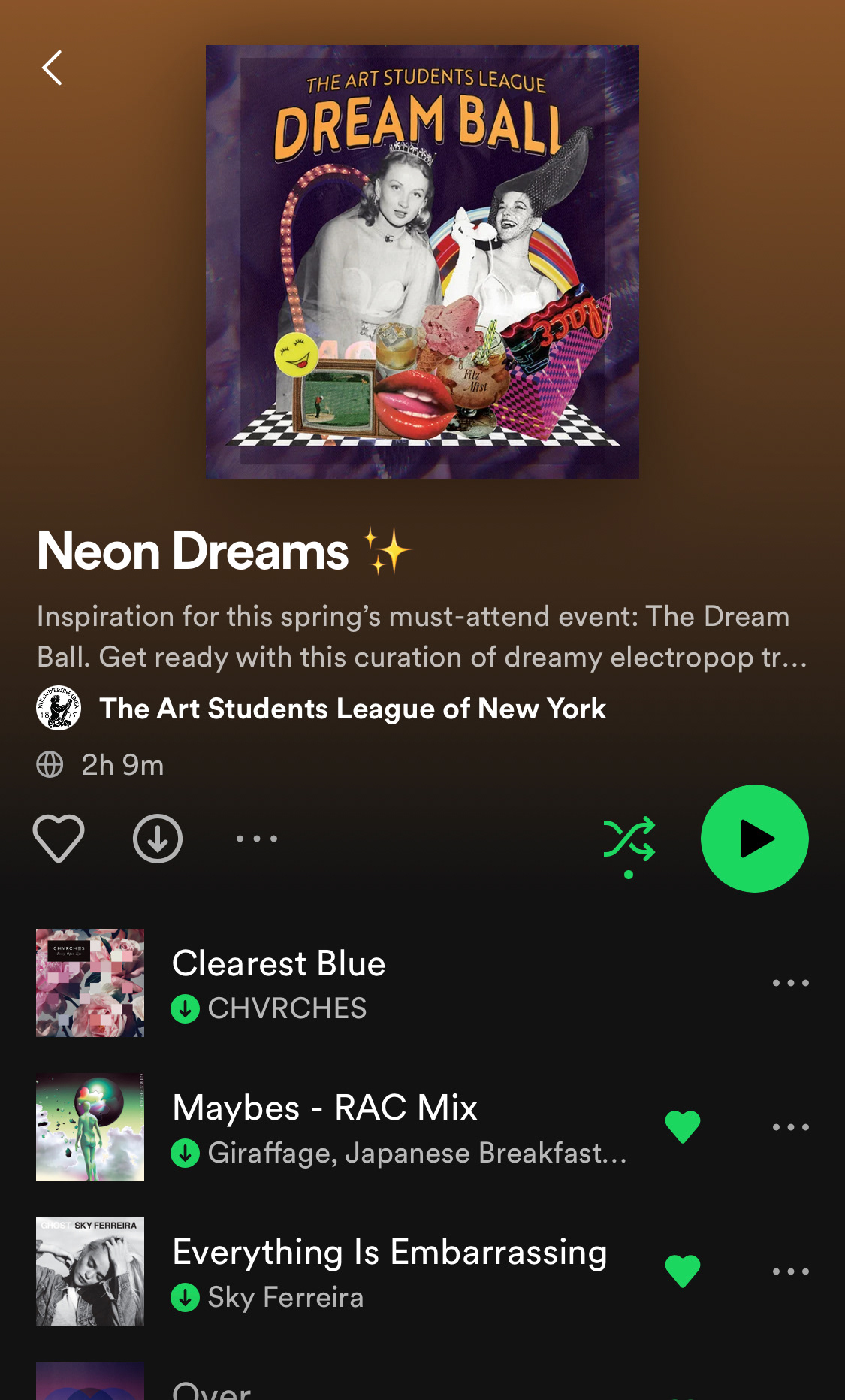The height and width of the screenshot is (1400, 845).
Task: Tap the Sky Ferreira album cover thumbnail
Action: (90, 1271)
